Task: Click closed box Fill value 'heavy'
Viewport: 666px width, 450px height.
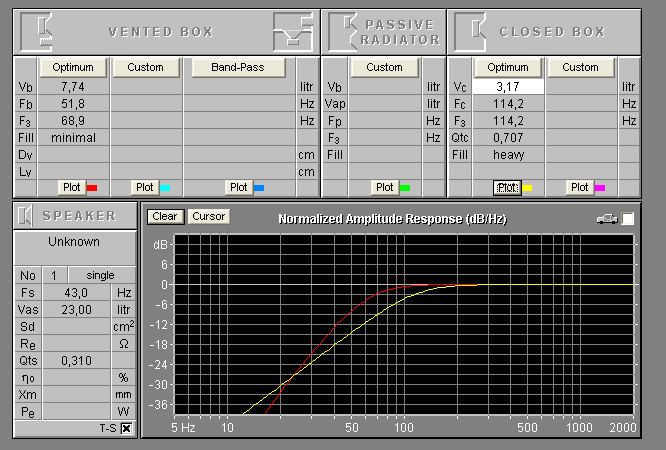Action: (x=508, y=155)
